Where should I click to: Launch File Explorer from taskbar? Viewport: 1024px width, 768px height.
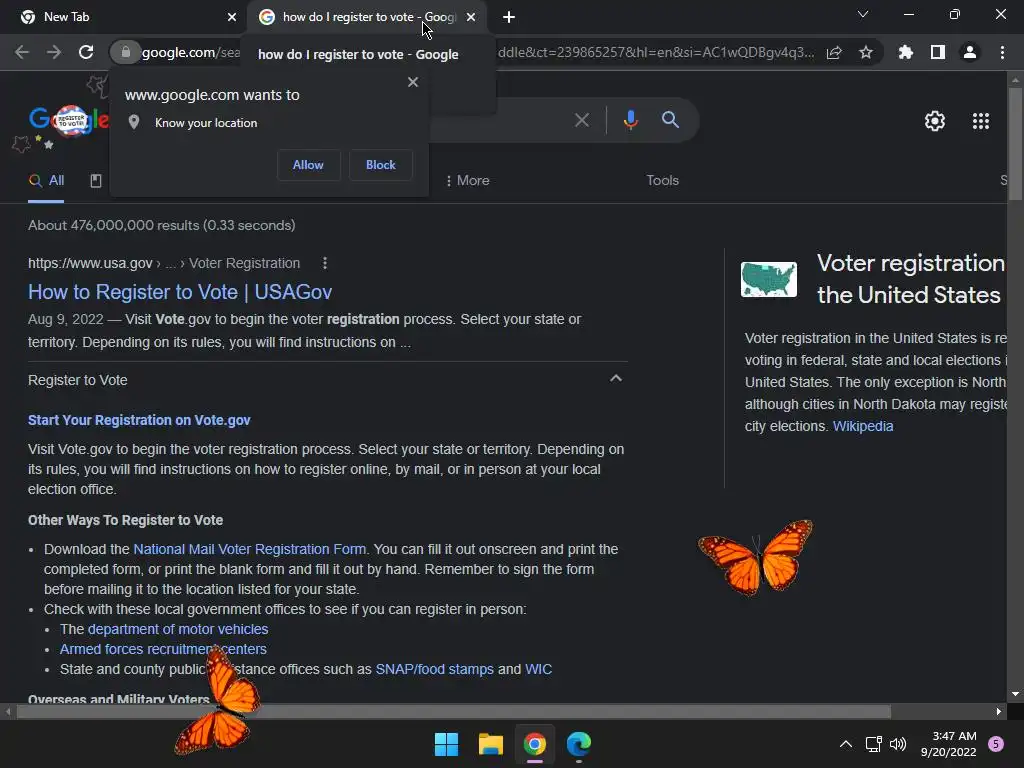(490, 744)
